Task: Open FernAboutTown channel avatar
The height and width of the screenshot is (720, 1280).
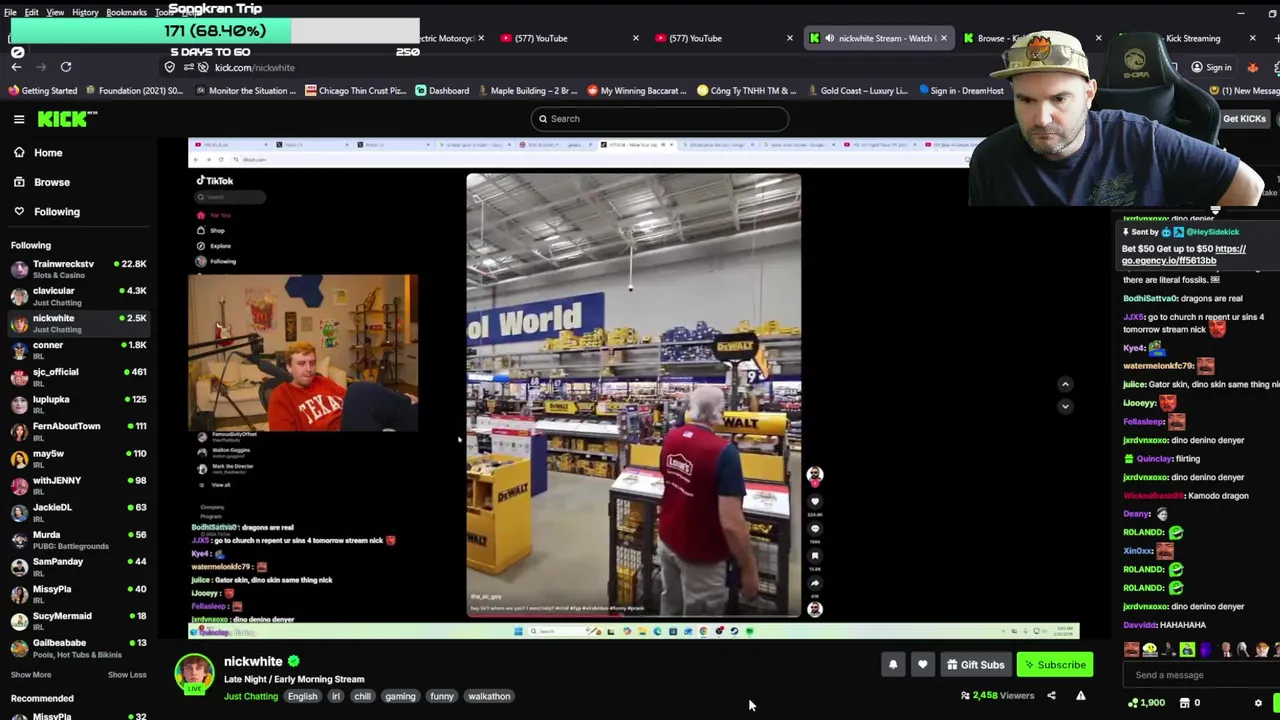Action: pyautogui.click(x=19, y=431)
